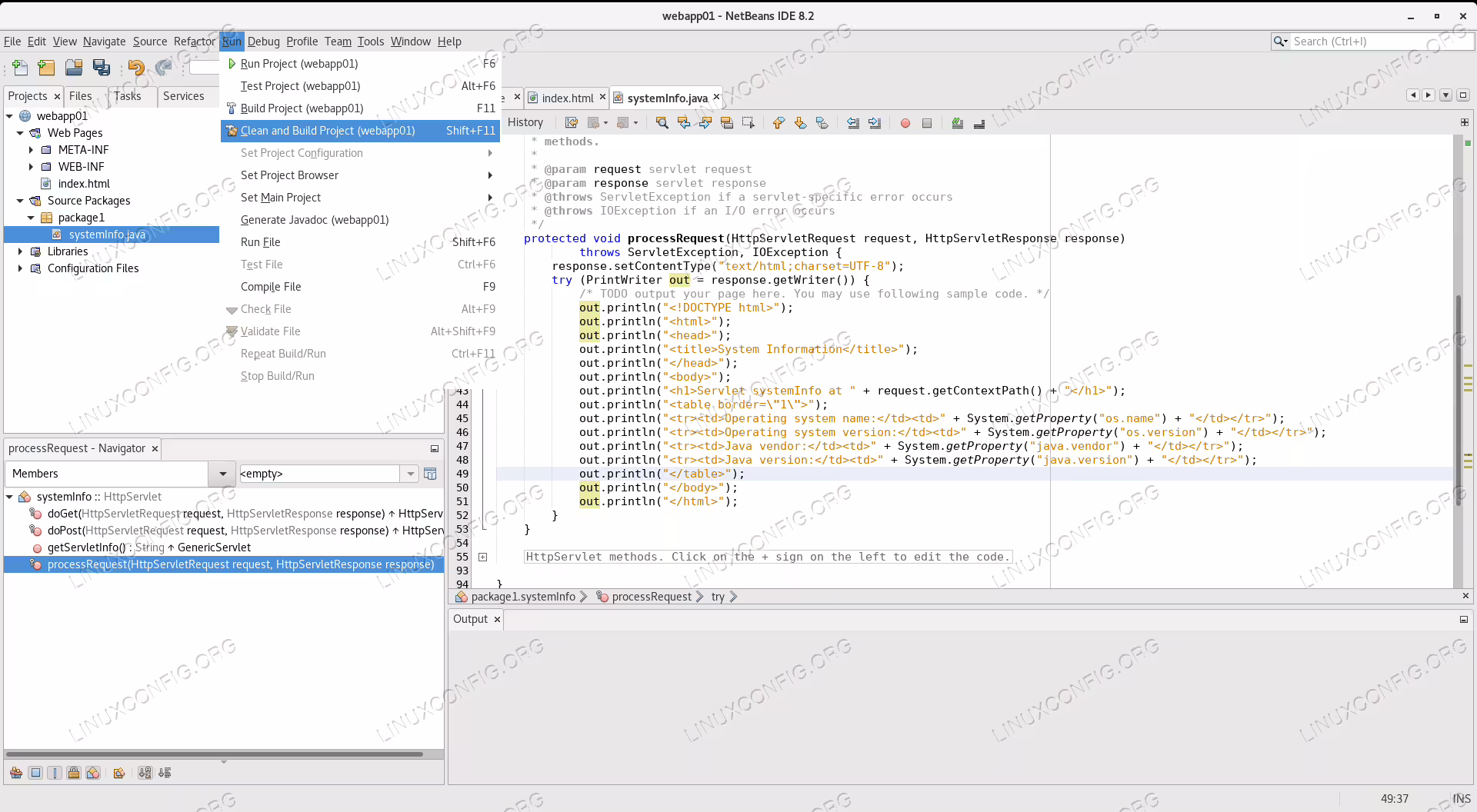Click Shift Line Left icon
1477x812 pixels.
point(852,122)
